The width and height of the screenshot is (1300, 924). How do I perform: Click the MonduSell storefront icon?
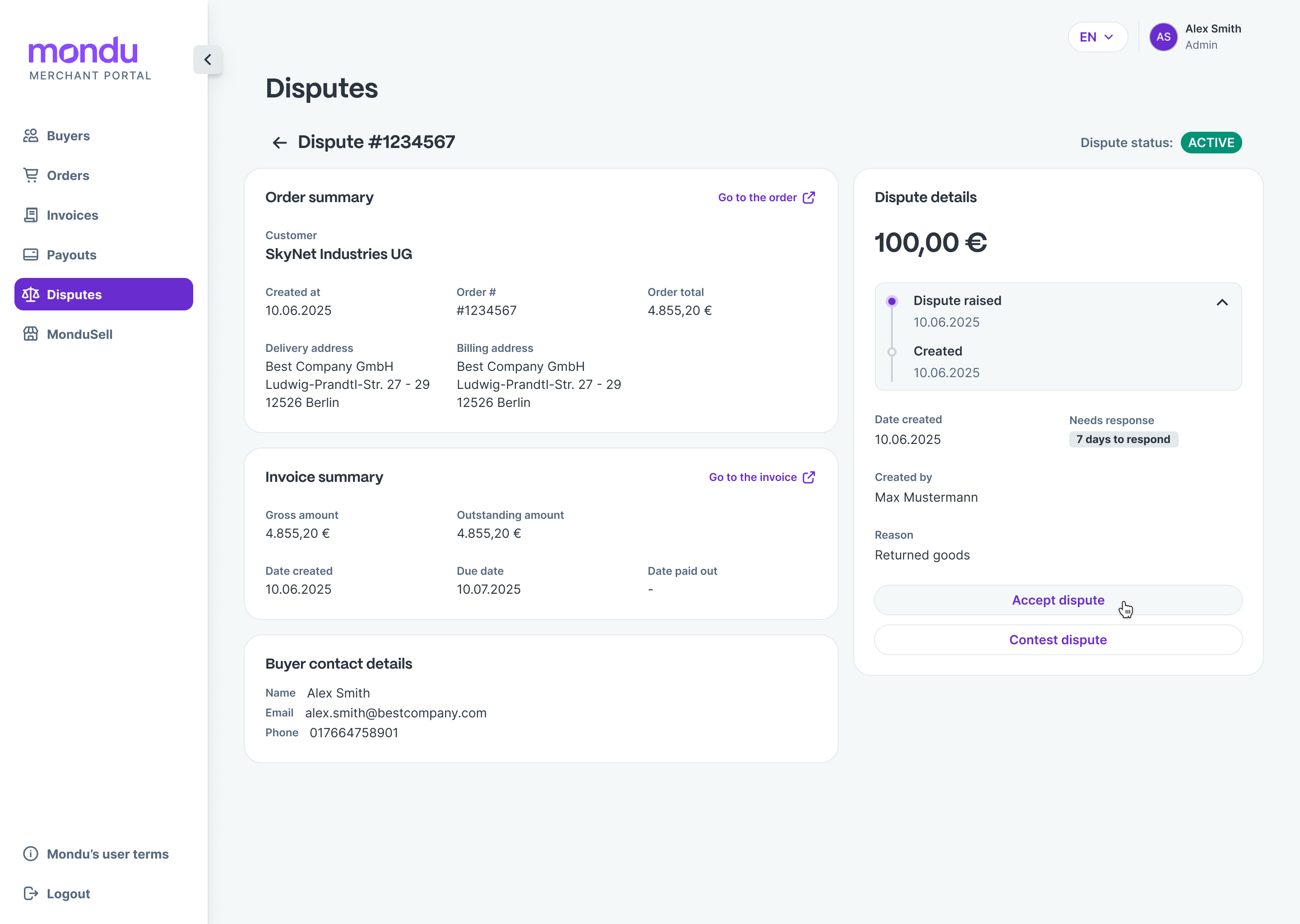31,334
